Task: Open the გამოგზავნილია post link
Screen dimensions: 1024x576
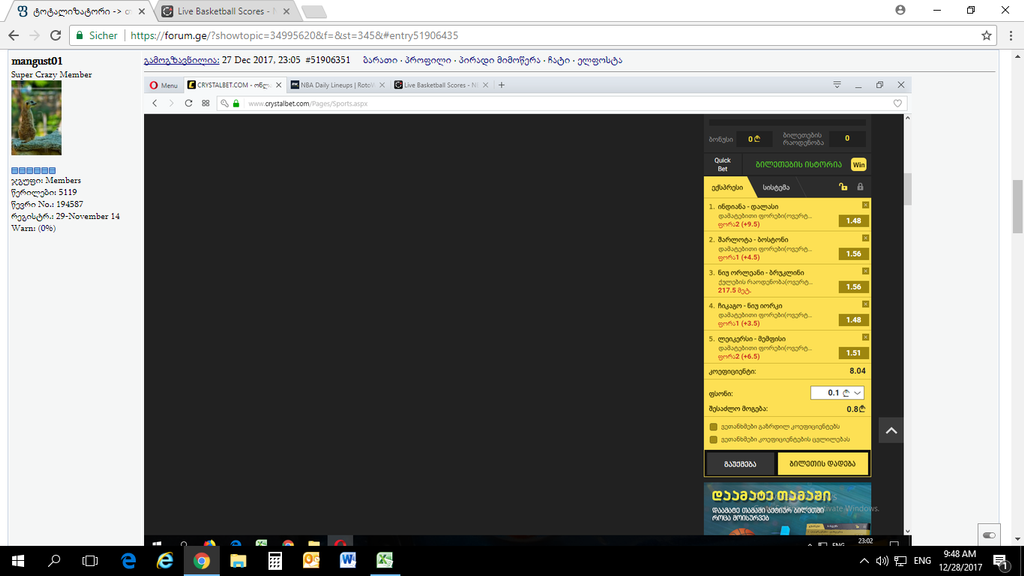Action: [182, 60]
